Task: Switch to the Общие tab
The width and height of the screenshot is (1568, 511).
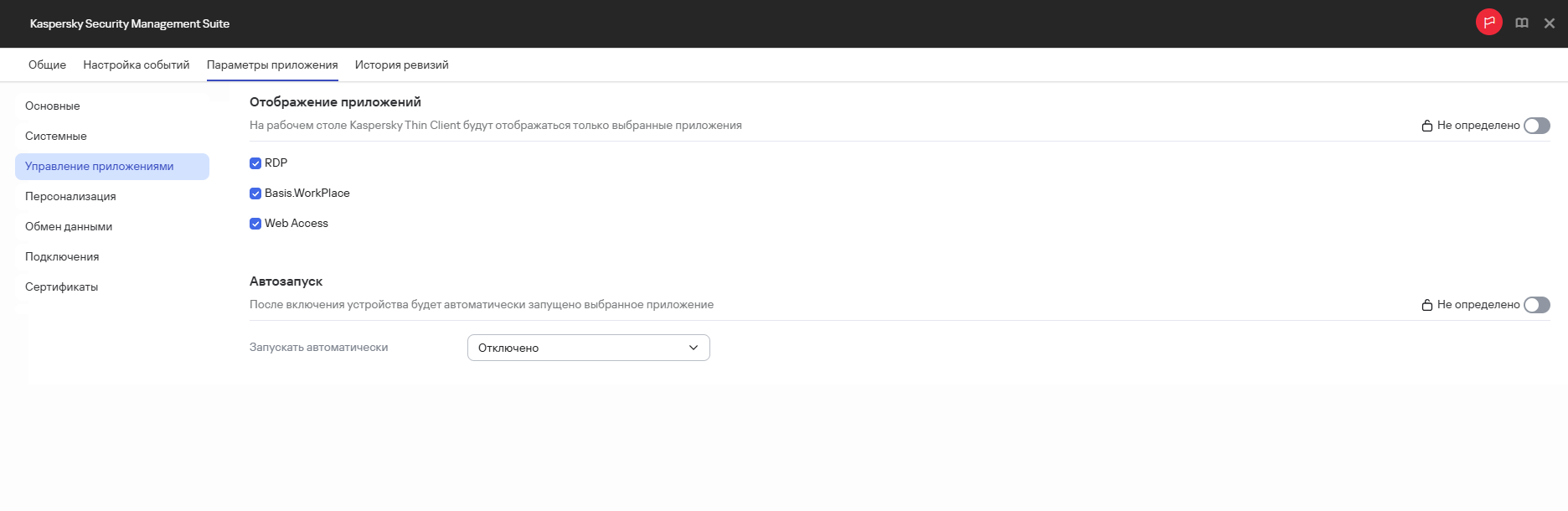Action: pyautogui.click(x=47, y=65)
